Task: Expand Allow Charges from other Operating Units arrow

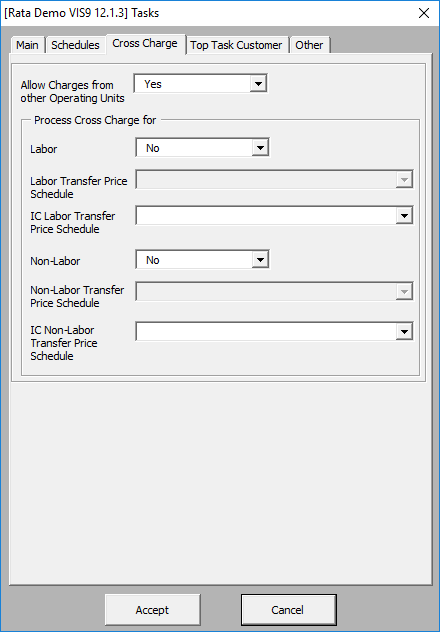Action: click(x=258, y=84)
